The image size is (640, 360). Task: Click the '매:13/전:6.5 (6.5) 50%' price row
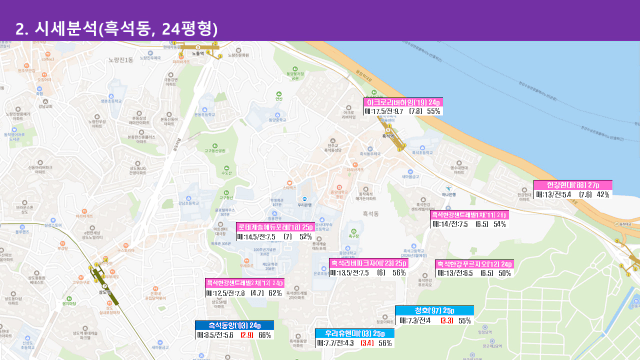(x=474, y=273)
